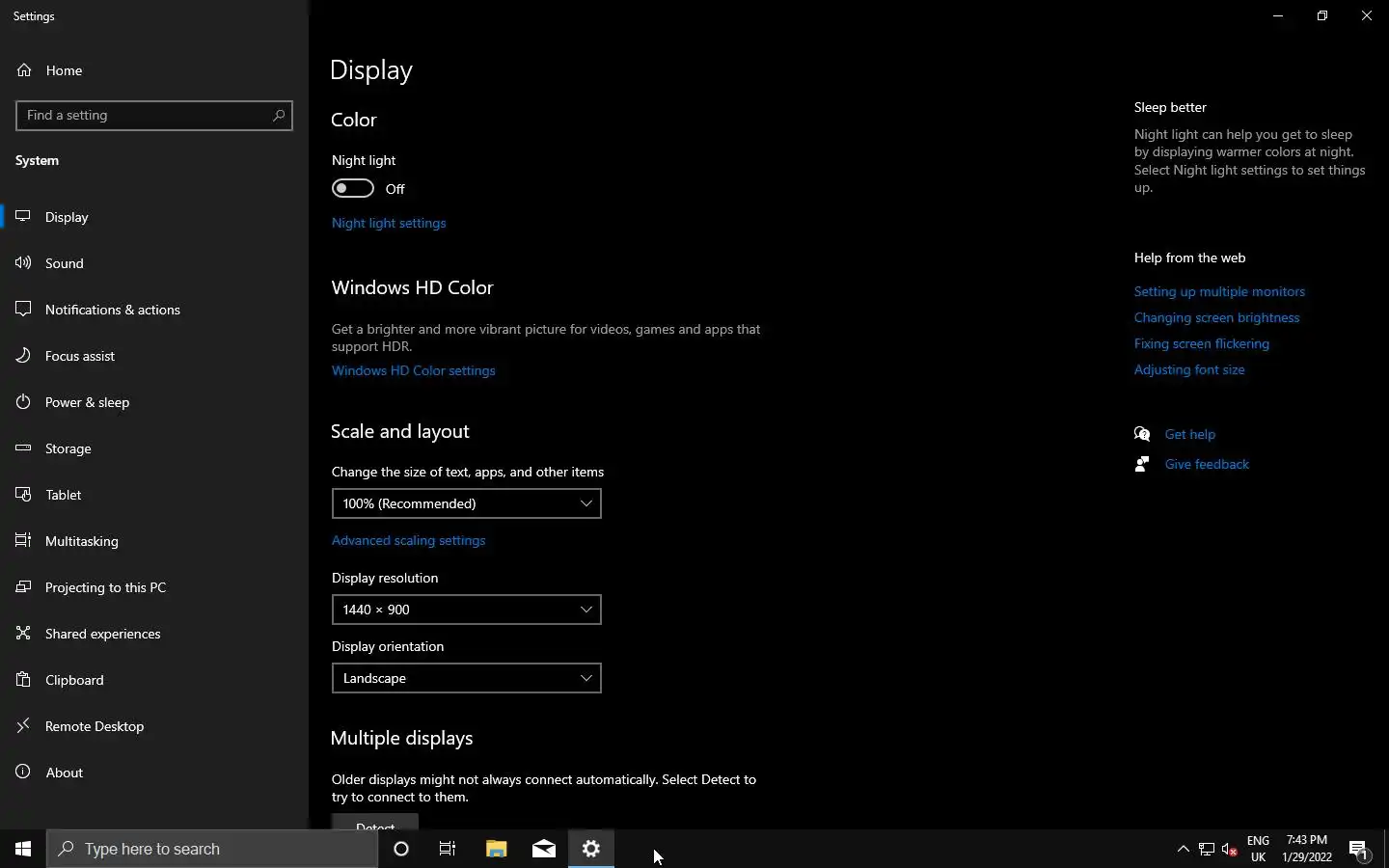
Task: Click the ENG UK language indicator
Action: tap(1258, 849)
